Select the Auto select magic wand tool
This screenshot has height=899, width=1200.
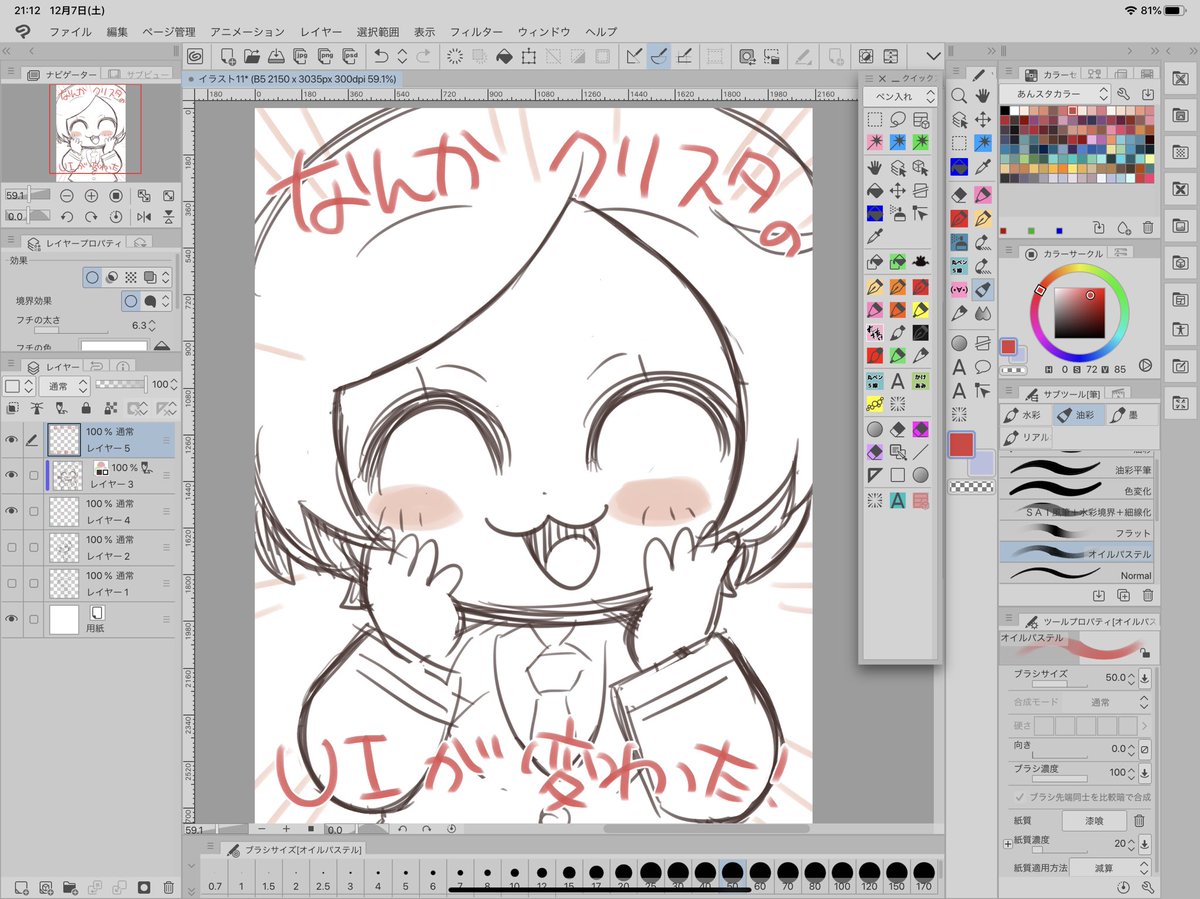(x=983, y=143)
